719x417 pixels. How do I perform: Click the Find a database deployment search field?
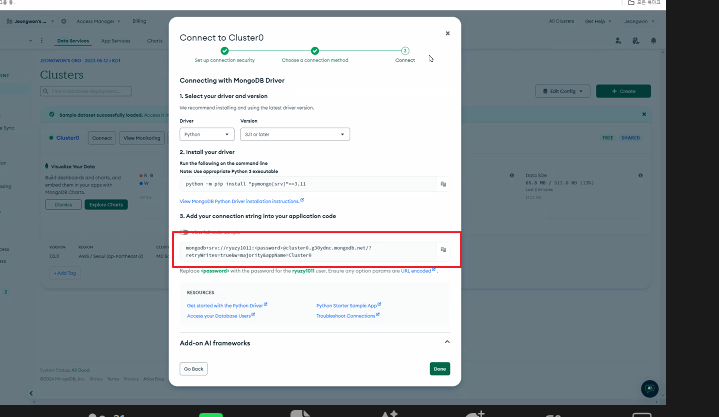point(86,91)
